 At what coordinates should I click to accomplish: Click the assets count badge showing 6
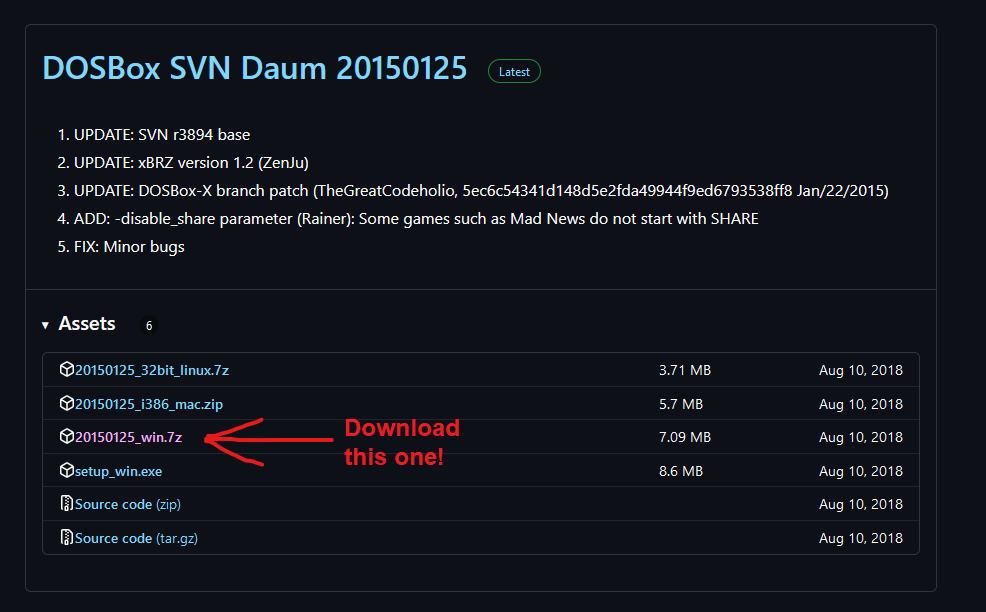[149, 325]
